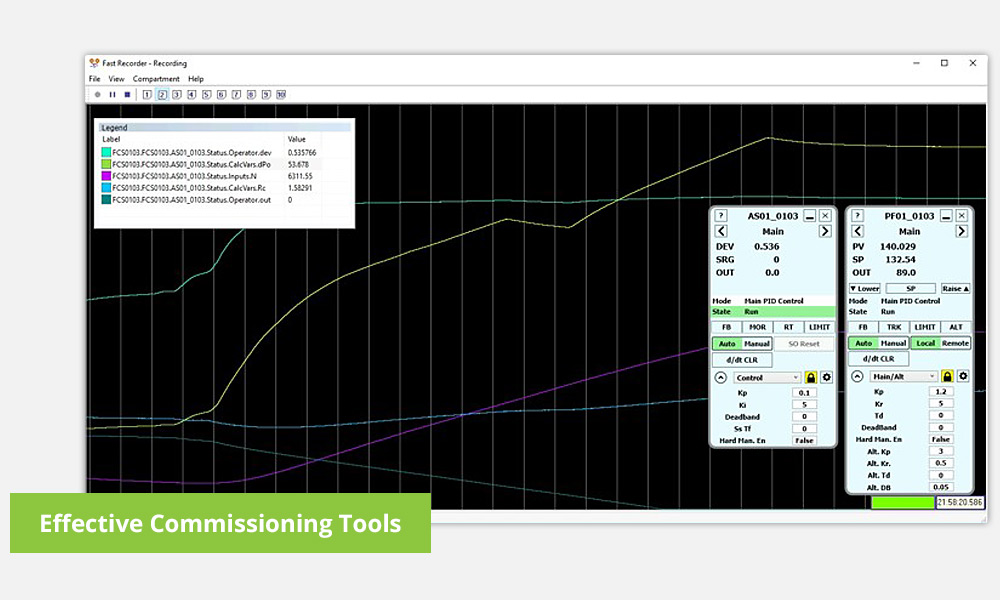This screenshot has height=600, width=1000.
Task: Open compartment 3 from the toolbar
Action: click(x=177, y=94)
